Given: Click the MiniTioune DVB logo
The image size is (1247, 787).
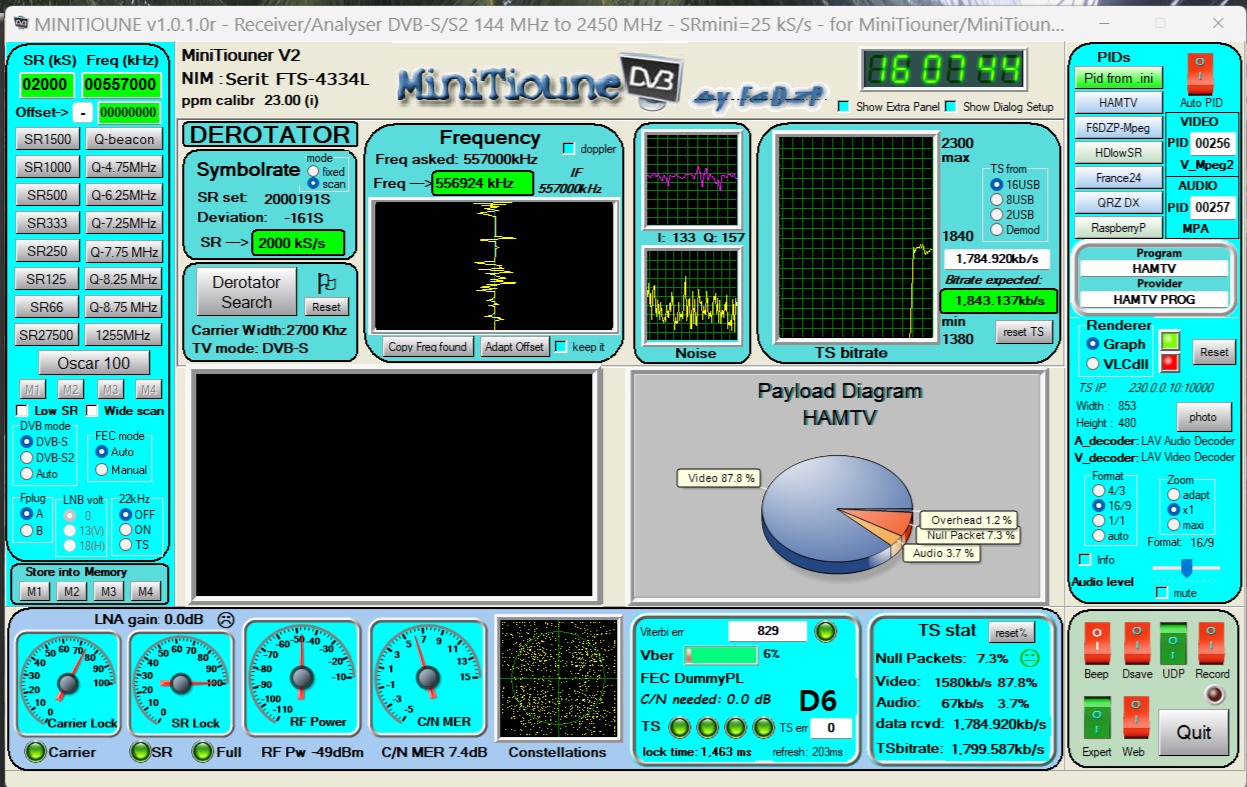Looking at the screenshot, I should [x=540, y=82].
